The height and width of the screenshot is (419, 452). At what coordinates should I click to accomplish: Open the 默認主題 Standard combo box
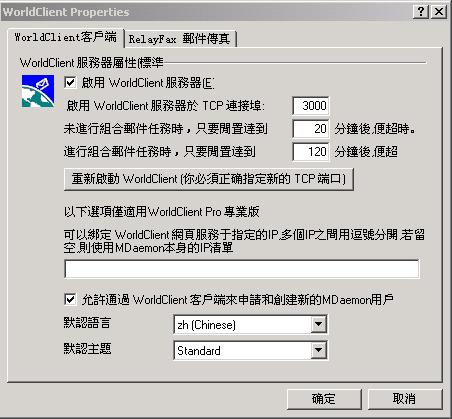[250, 350]
